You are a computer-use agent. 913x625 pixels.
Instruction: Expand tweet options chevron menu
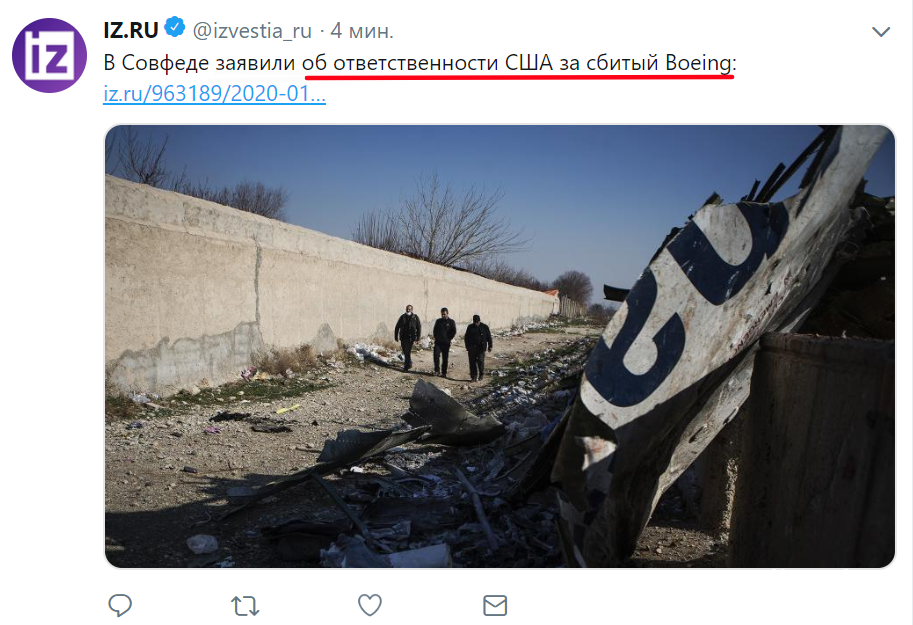[x=881, y=31]
